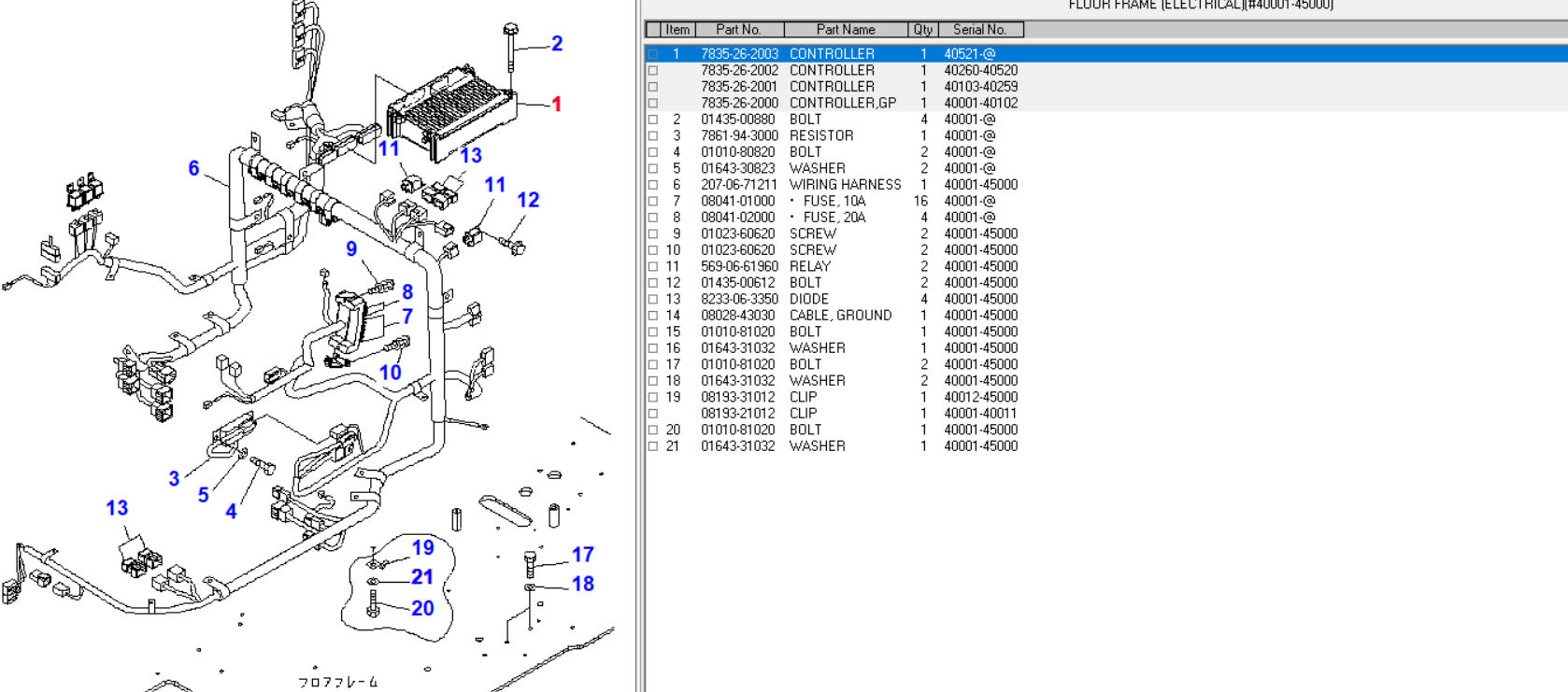Image resolution: width=1568 pixels, height=692 pixels.
Task: Tick the checkbox for item 6 WIRING HARNESS
Action: click(x=653, y=185)
